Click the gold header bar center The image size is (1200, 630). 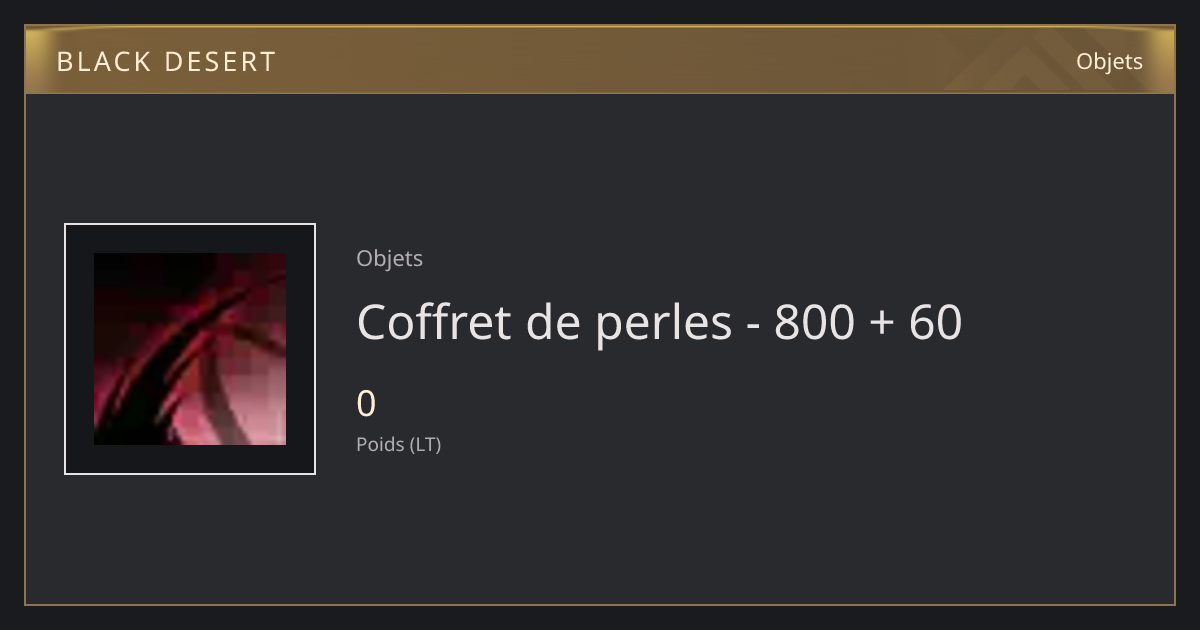coord(600,61)
